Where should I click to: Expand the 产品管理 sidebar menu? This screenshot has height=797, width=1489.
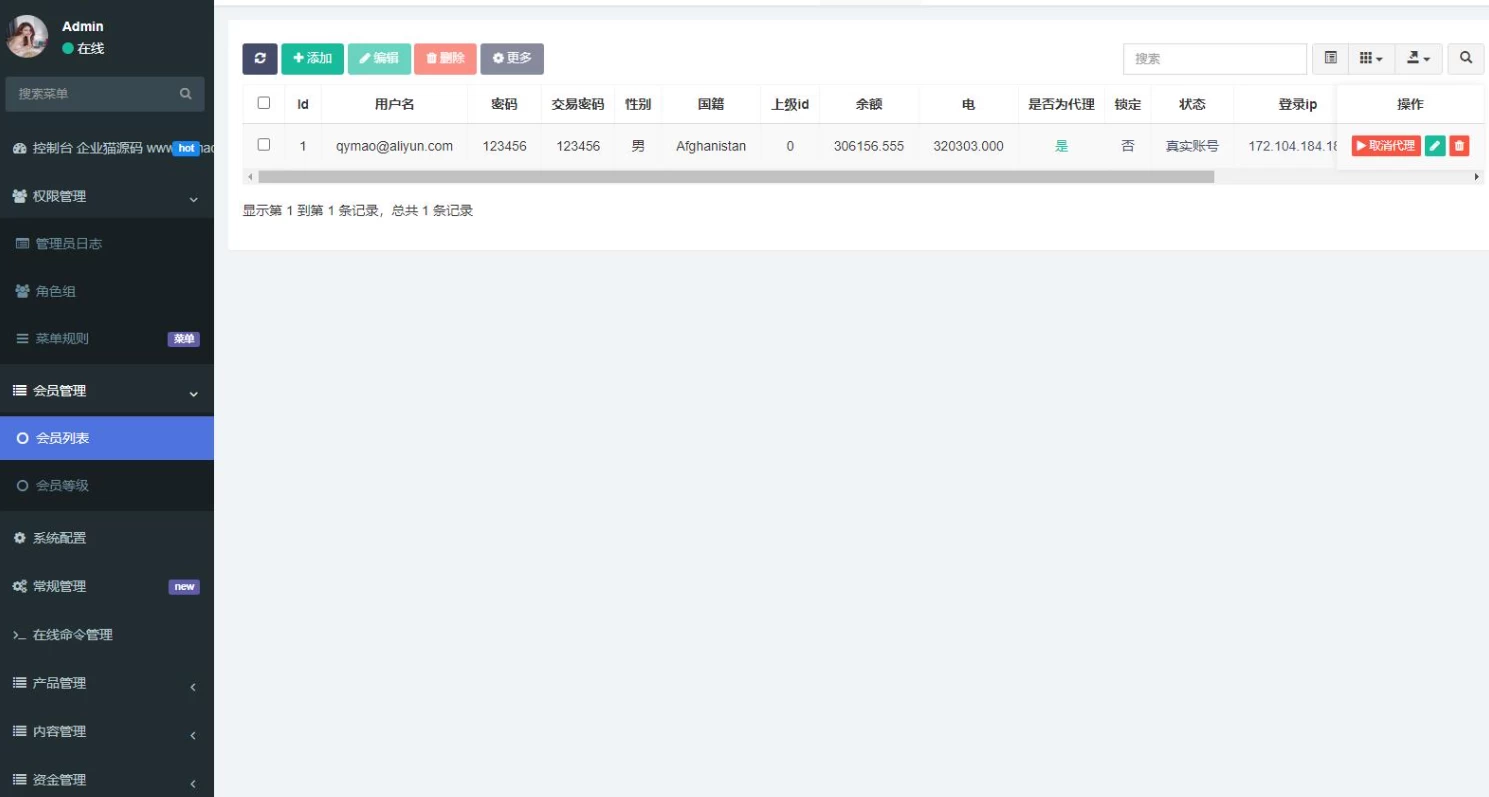tap(60, 683)
